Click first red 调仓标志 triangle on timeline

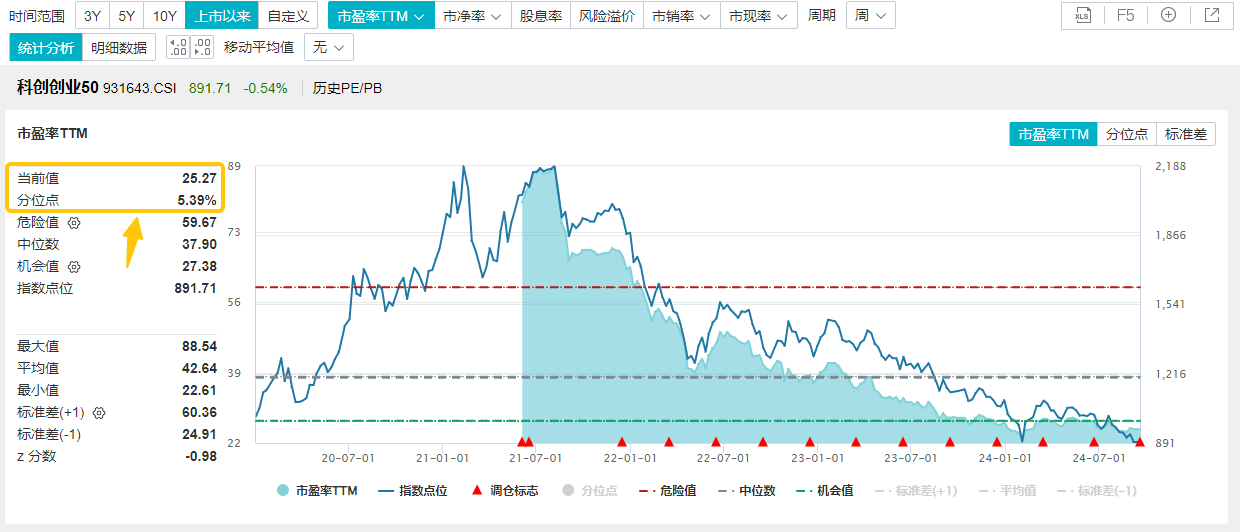(x=521, y=441)
